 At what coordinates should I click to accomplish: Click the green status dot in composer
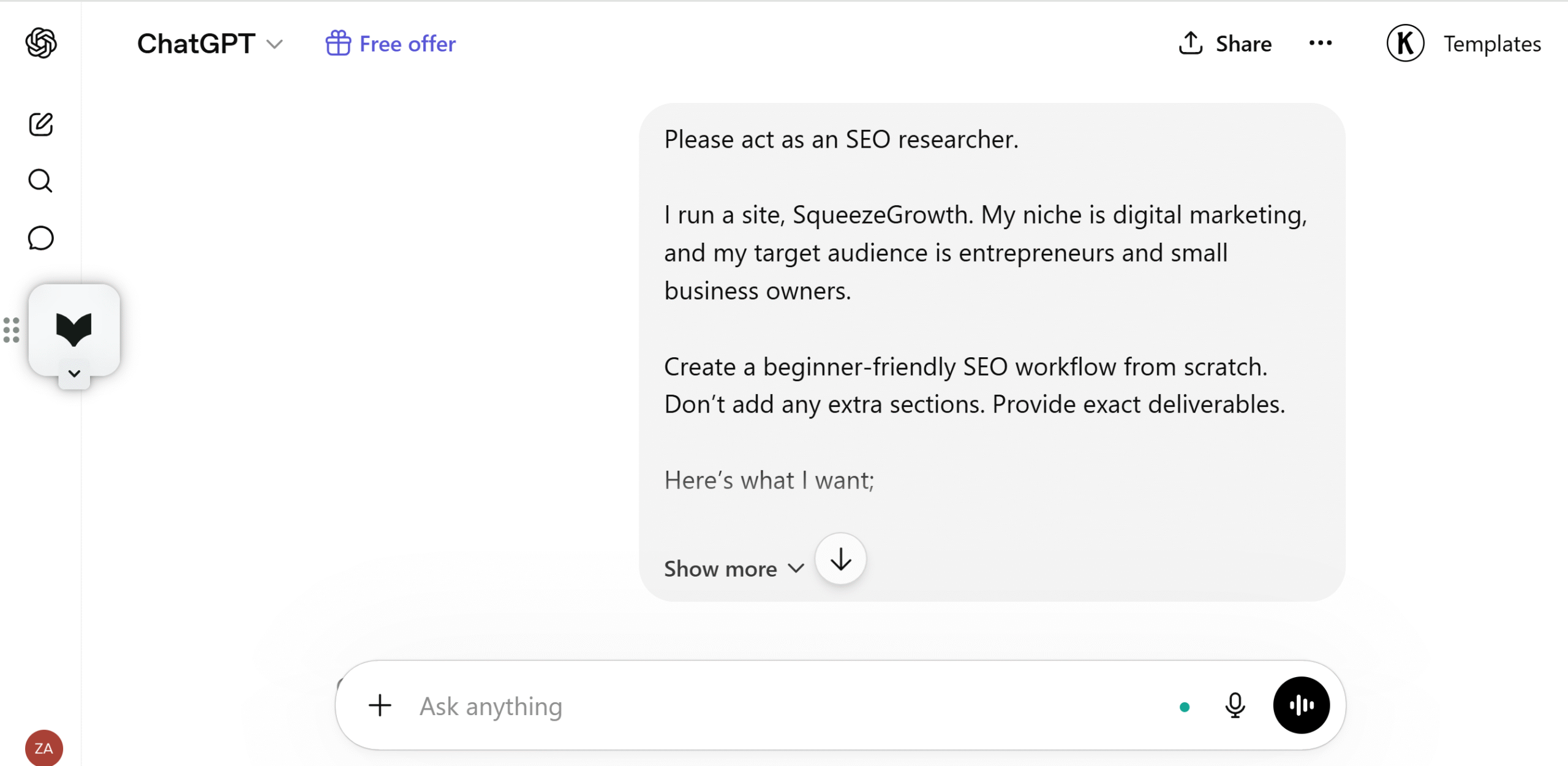(x=1185, y=707)
